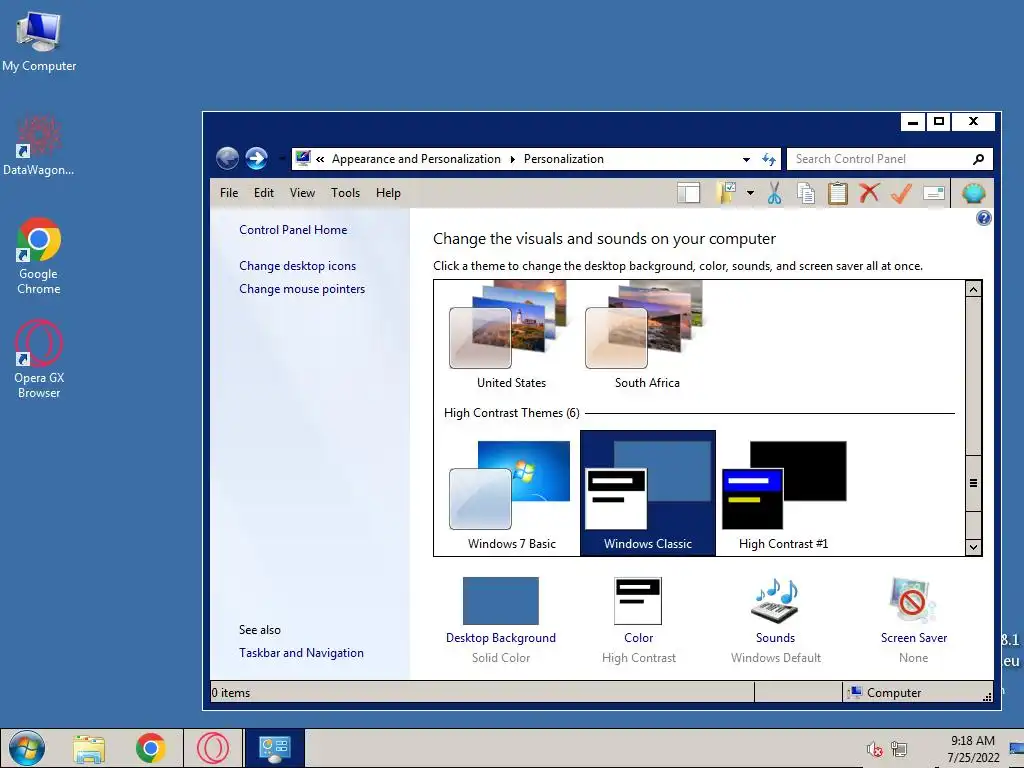Open the Color settings icon
The image size is (1024, 768).
click(x=638, y=601)
